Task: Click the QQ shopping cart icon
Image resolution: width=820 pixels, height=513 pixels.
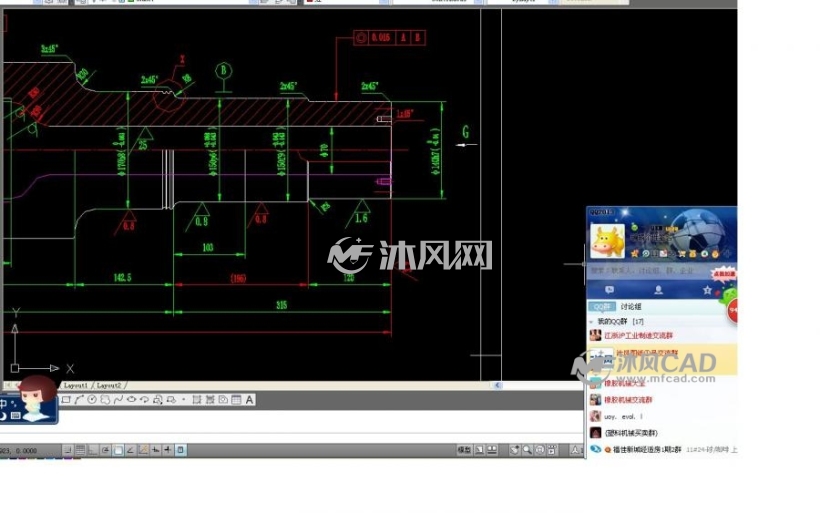Action: pyautogui.click(x=682, y=254)
